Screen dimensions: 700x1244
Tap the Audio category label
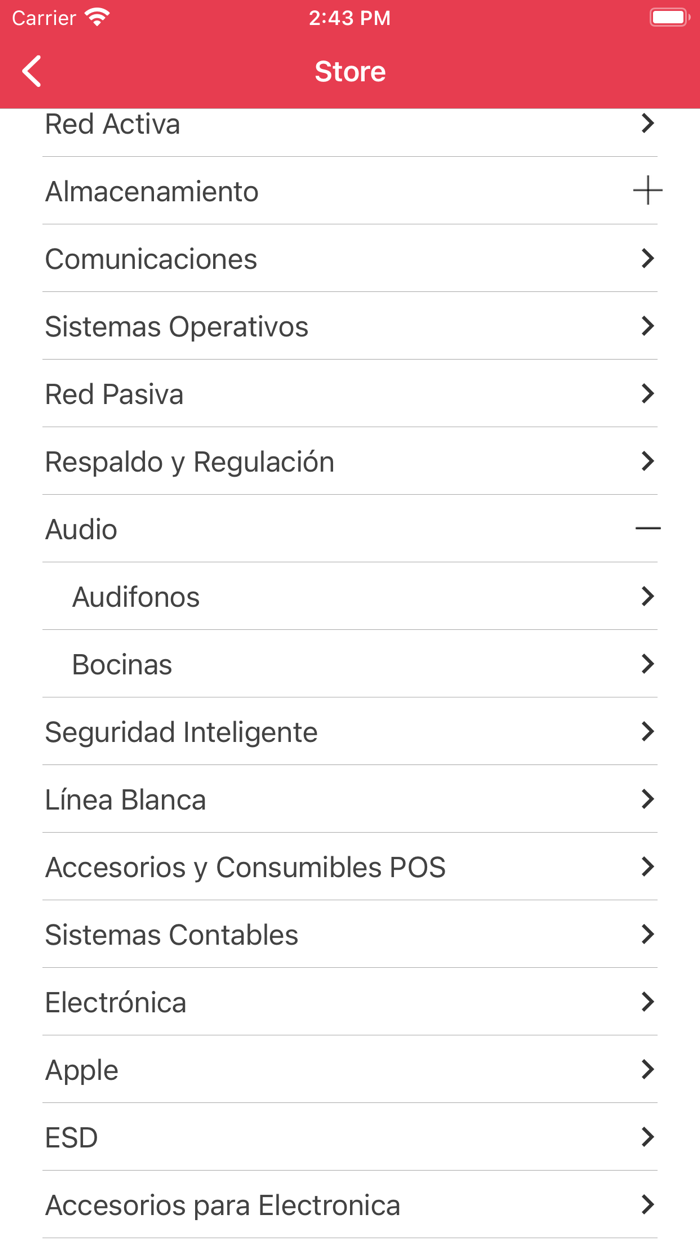(81, 529)
